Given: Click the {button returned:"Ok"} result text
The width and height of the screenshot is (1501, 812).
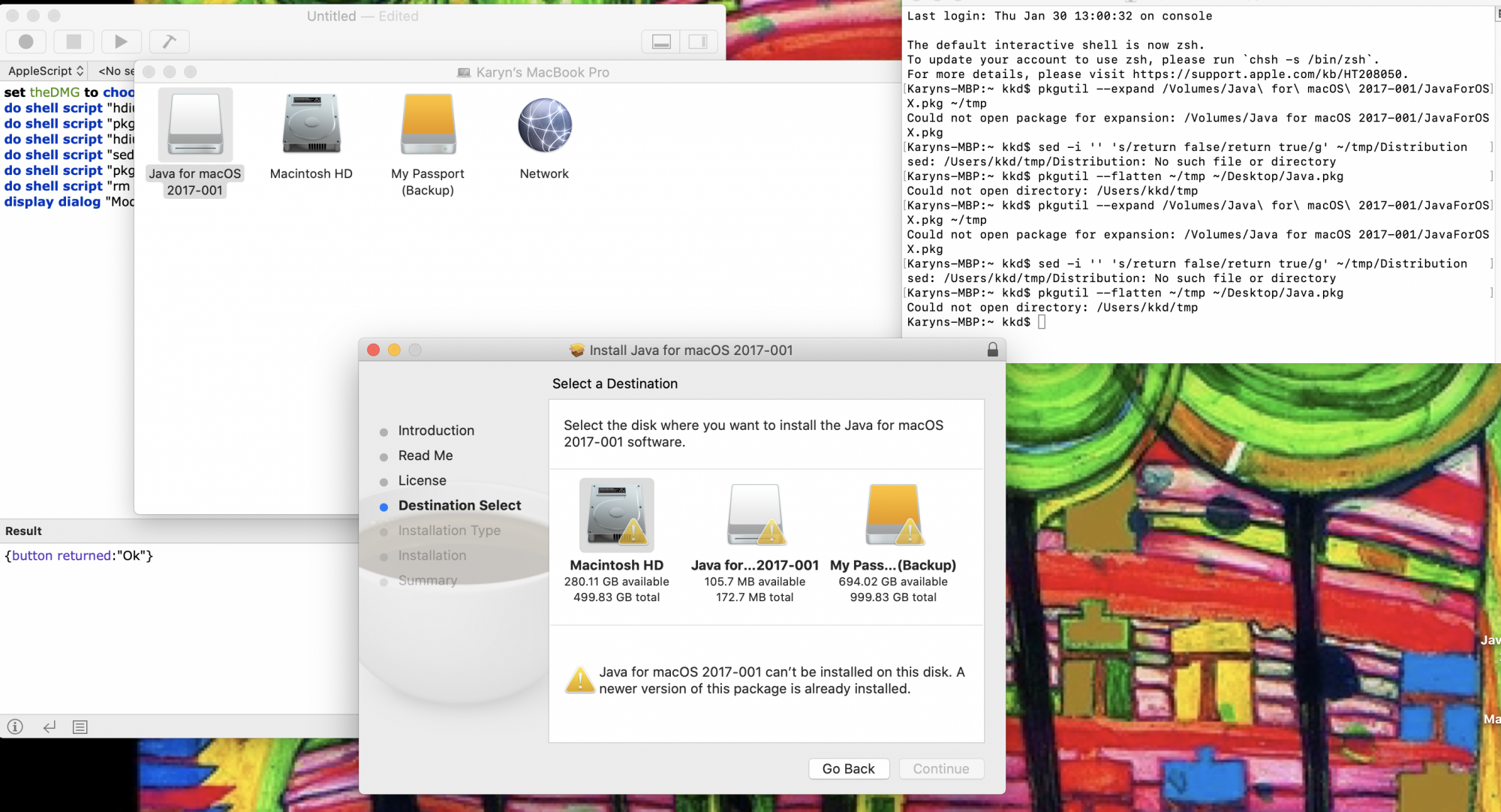Looking at the screenshot, I should [79, 555].
